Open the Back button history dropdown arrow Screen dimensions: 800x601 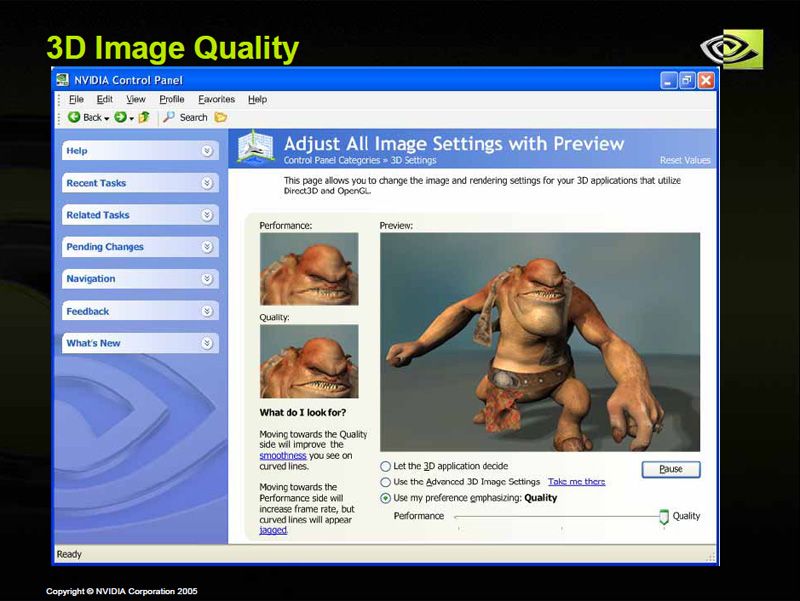tap(107, 118)
